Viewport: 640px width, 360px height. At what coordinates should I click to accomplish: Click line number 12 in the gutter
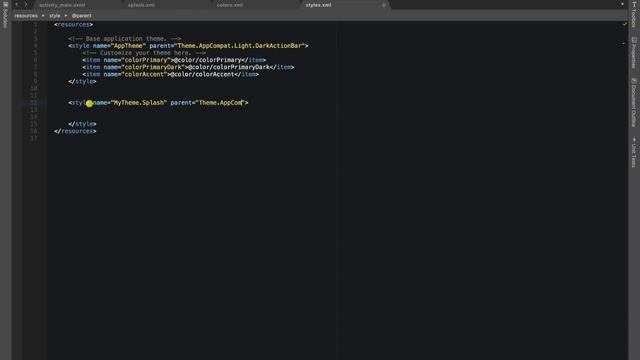tap(33, 102)
